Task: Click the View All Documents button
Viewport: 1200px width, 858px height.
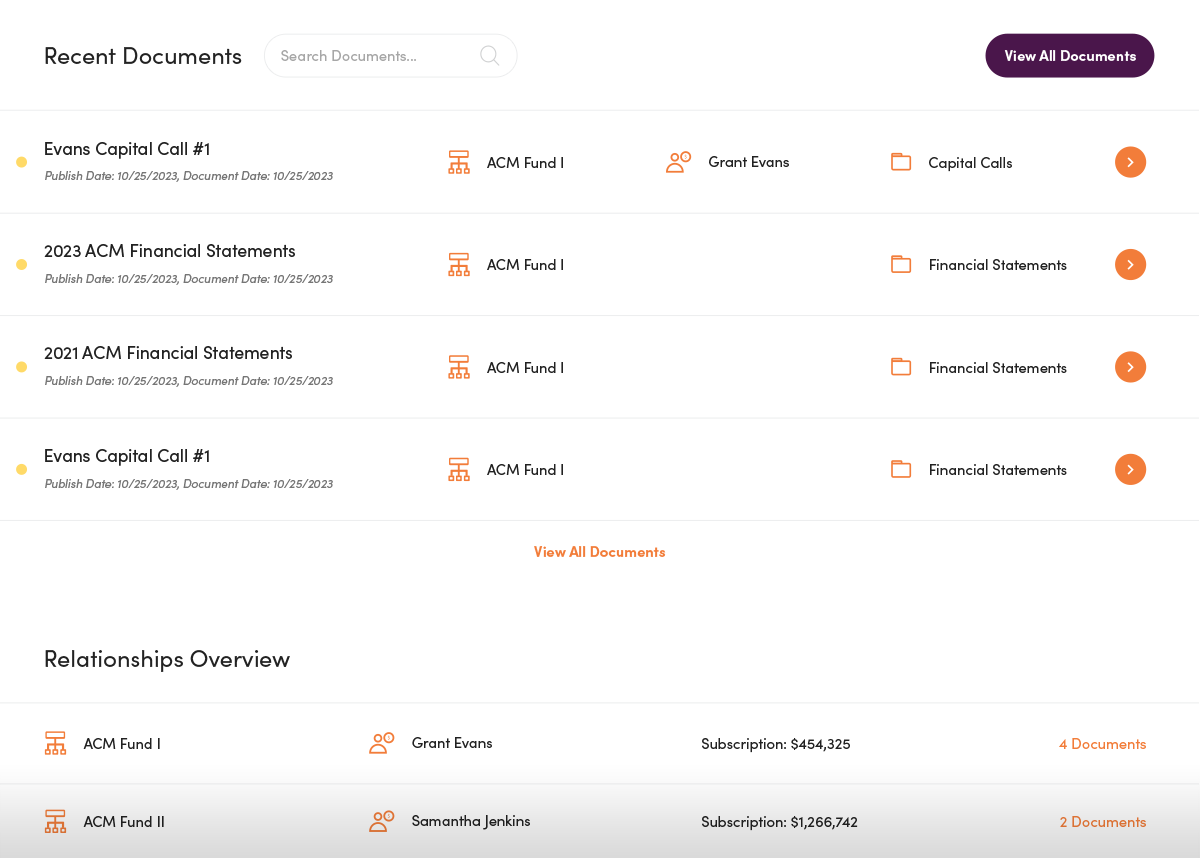Action: coord(1069,56)
